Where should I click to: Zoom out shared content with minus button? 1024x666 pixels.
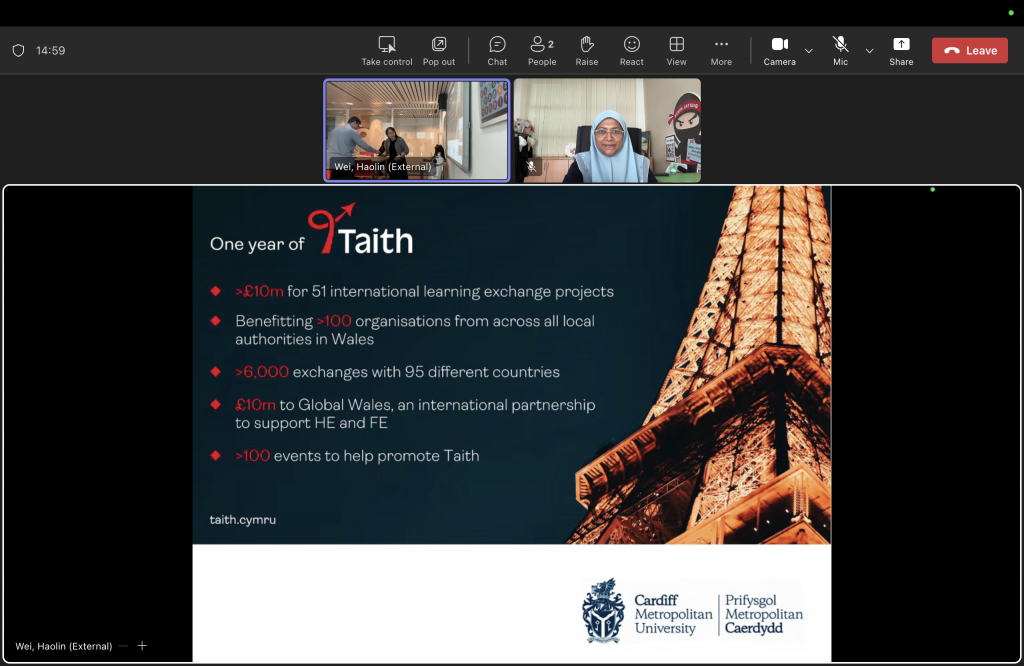tap(123, 646)
